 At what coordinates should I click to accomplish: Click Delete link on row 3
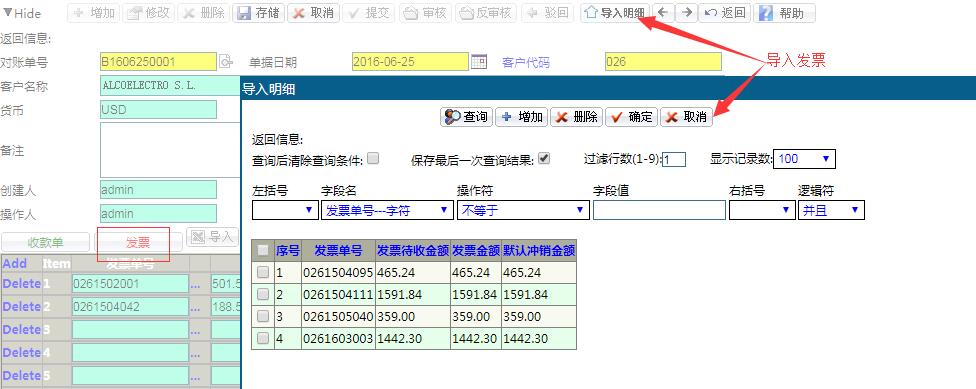22,329
